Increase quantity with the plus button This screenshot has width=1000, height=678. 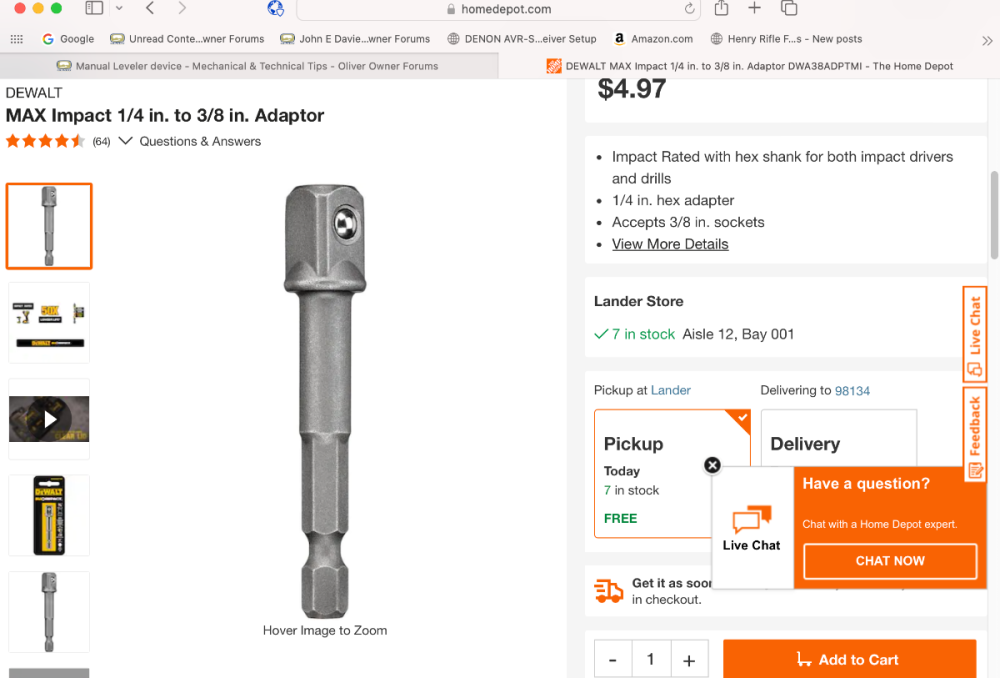click(x=689, y=660)
